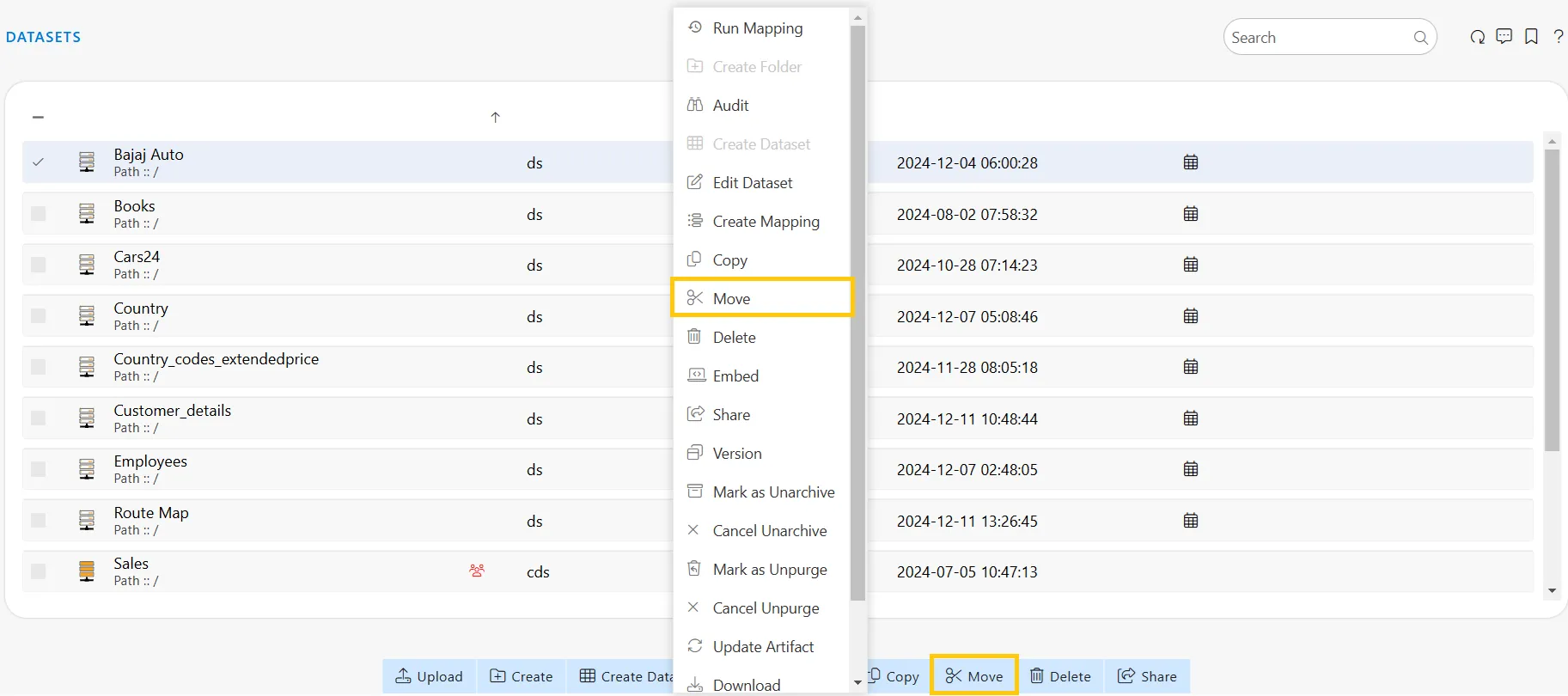This screenshot has height=696, width=1568.
Task: Open calendar icon for Country row
Action: [1191, 316]
